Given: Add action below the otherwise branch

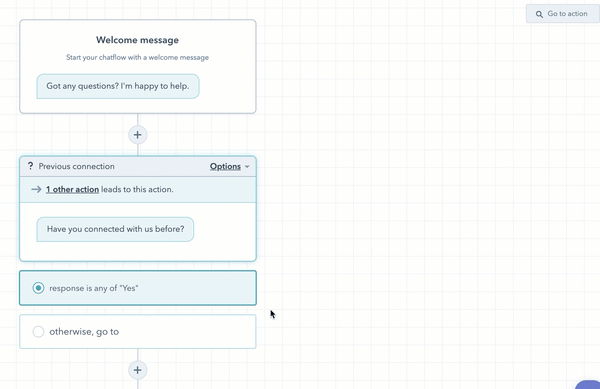Looking at the screenshot, I should click(137, 370).
